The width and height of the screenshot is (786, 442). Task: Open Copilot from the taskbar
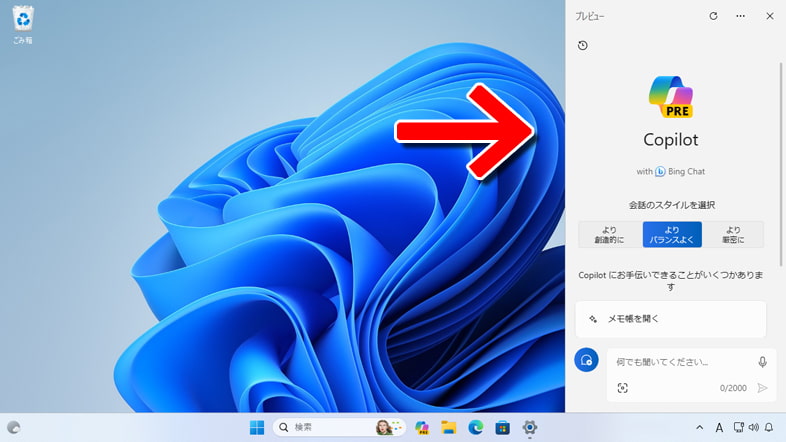point(422,427)
